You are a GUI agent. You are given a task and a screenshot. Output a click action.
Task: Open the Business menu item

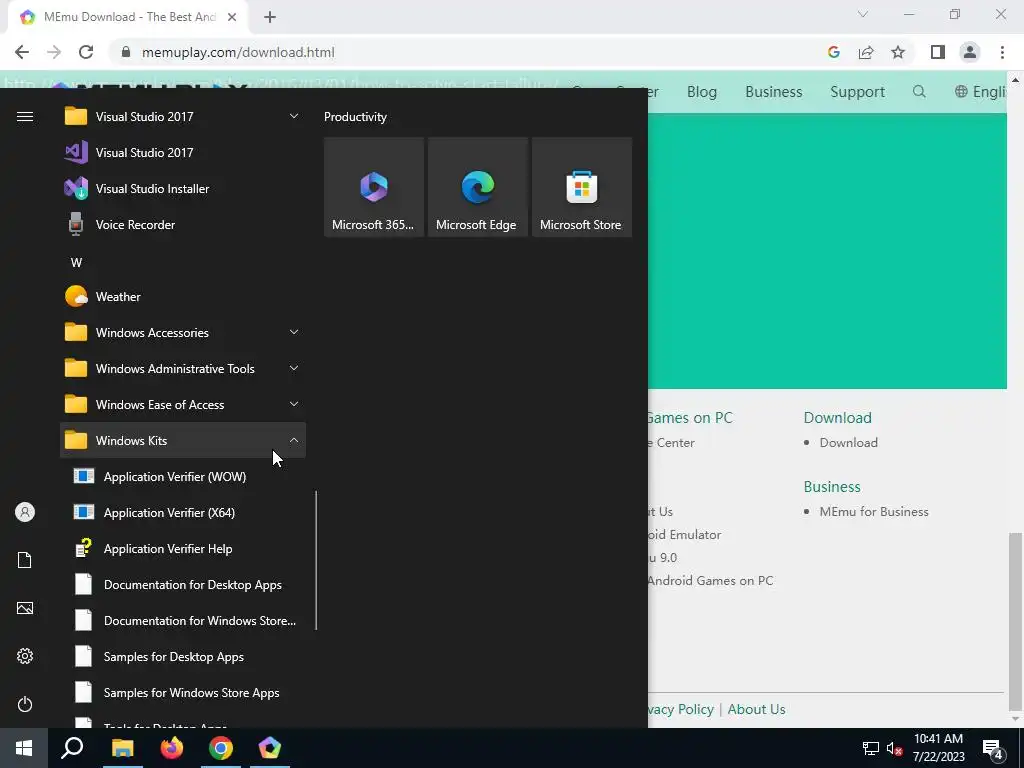[774, 91]
